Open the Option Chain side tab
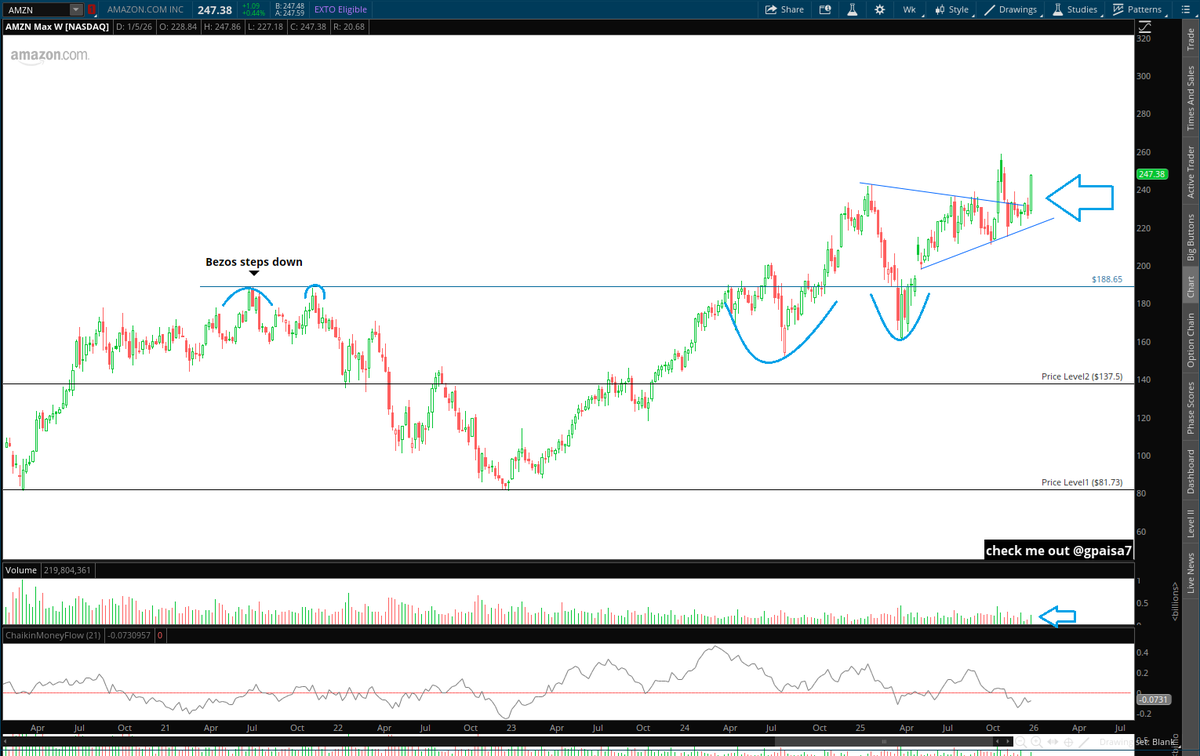Screen dimensions: 1200x756 pos(1190,339)
